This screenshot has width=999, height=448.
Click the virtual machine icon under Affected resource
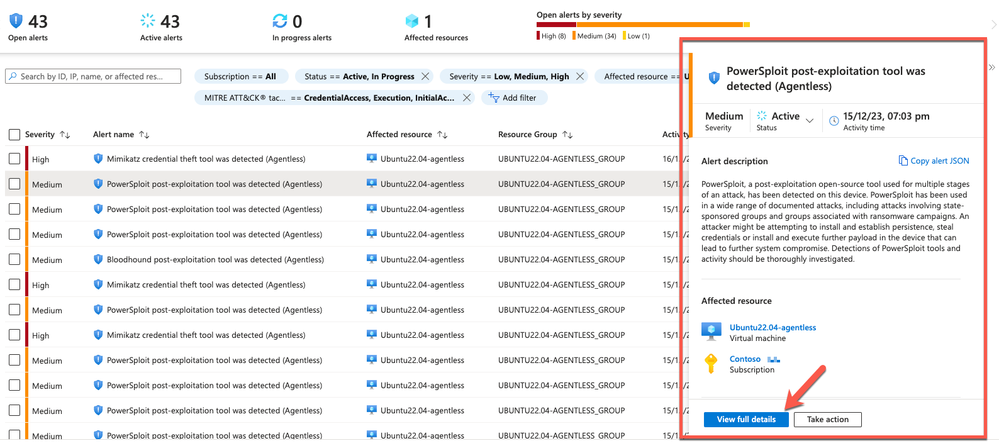click(711, 331)
